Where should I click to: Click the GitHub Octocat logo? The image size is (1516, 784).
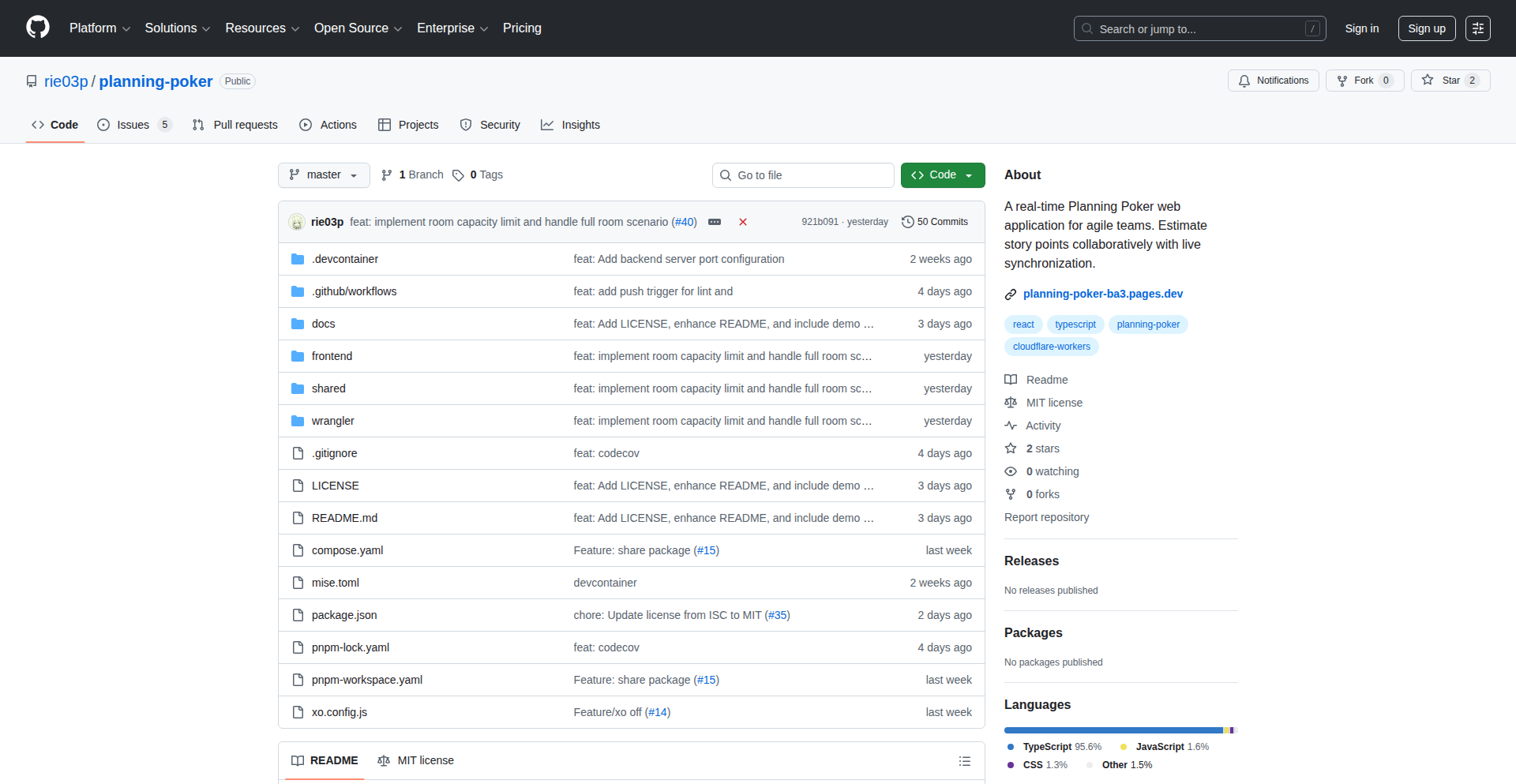38,28
